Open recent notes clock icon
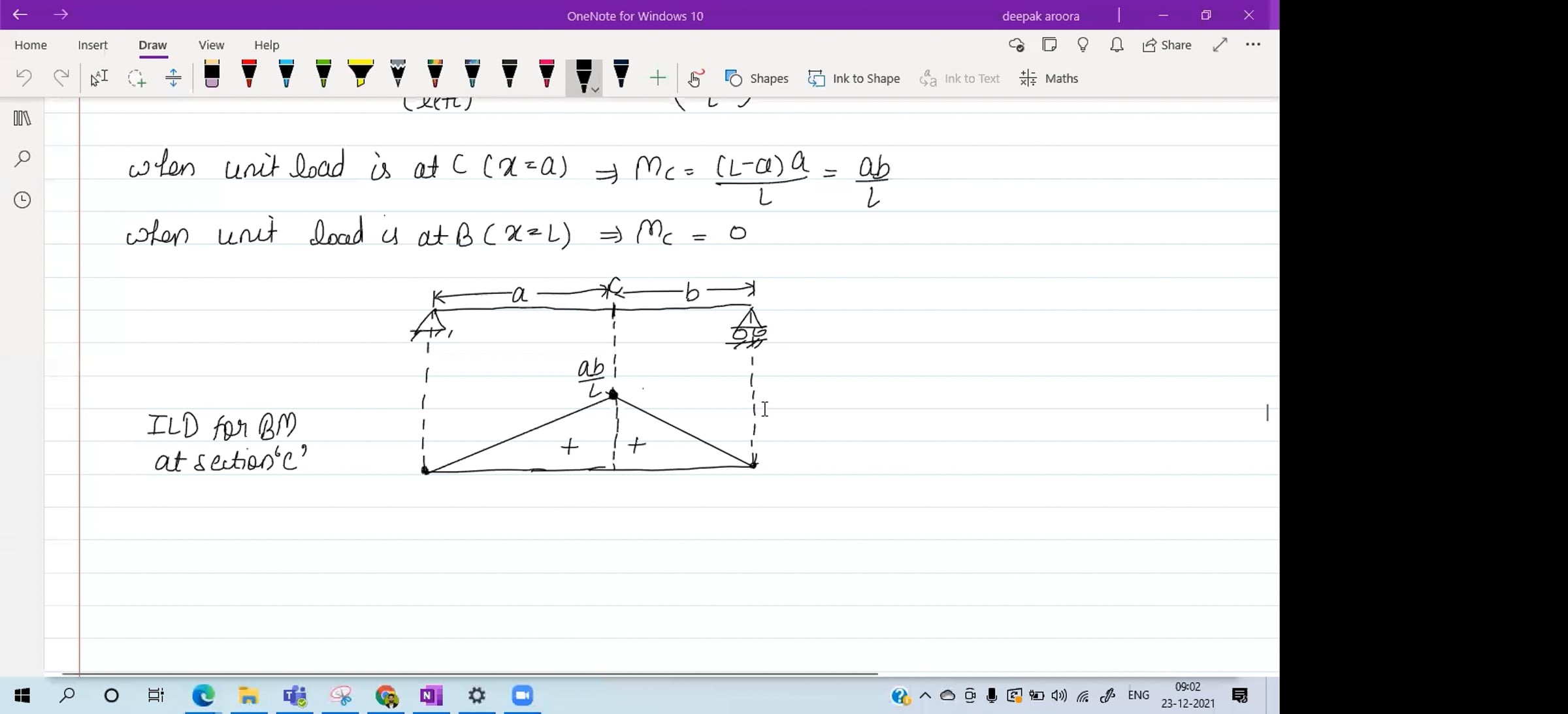This screenshot has height=714, width=1568. 22,200
